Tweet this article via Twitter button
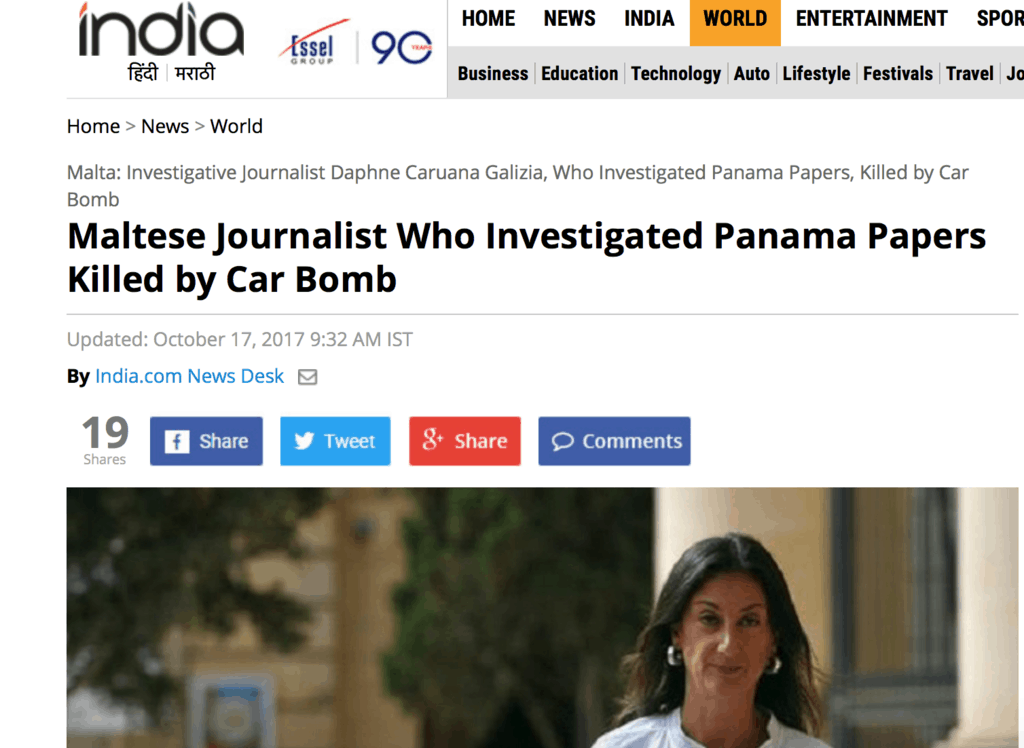 coord(335,441)
